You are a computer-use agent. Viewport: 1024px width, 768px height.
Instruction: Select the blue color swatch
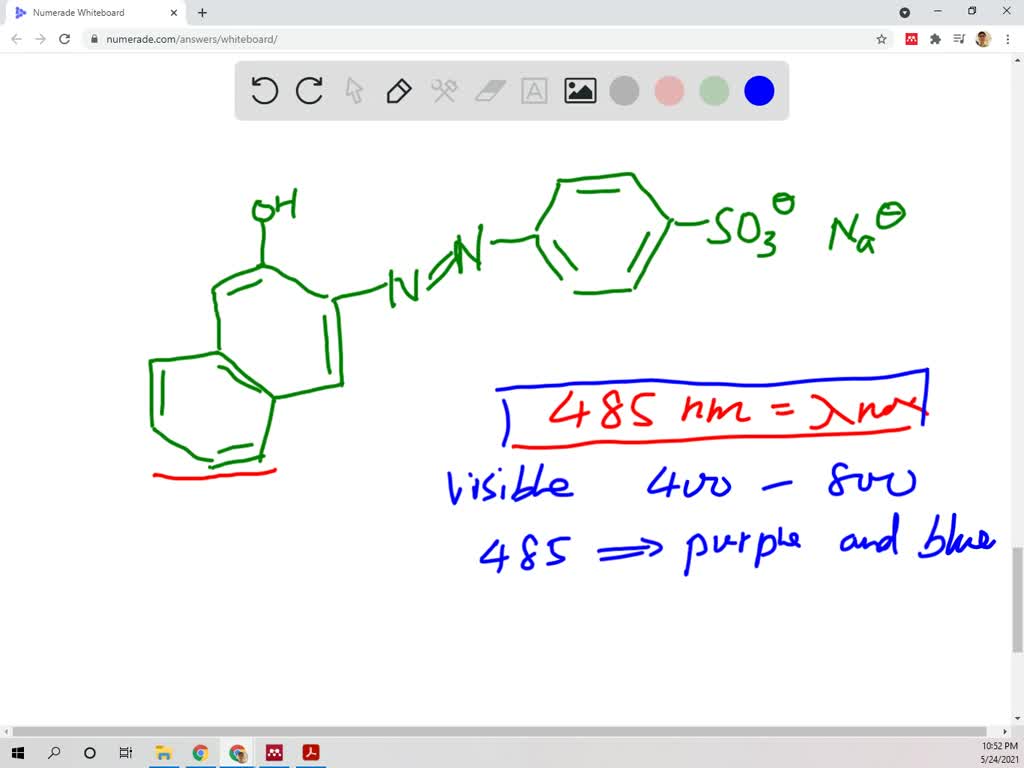(x=759, y=91)
